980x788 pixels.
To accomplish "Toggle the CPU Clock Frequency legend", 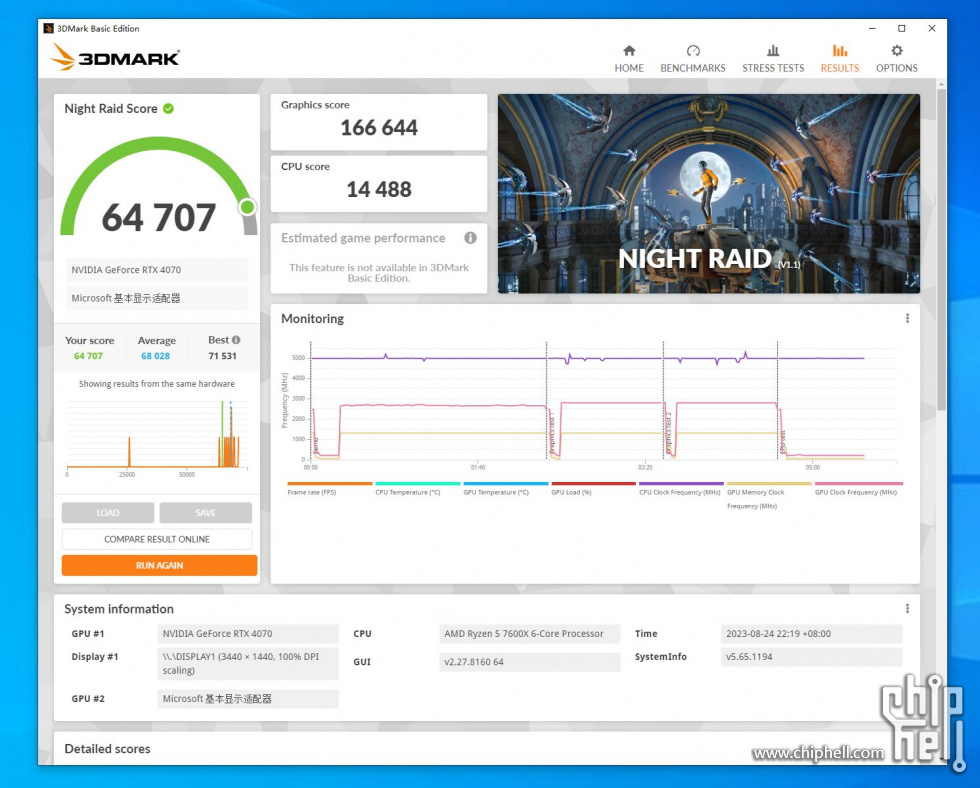I will [x=681, y=488].
